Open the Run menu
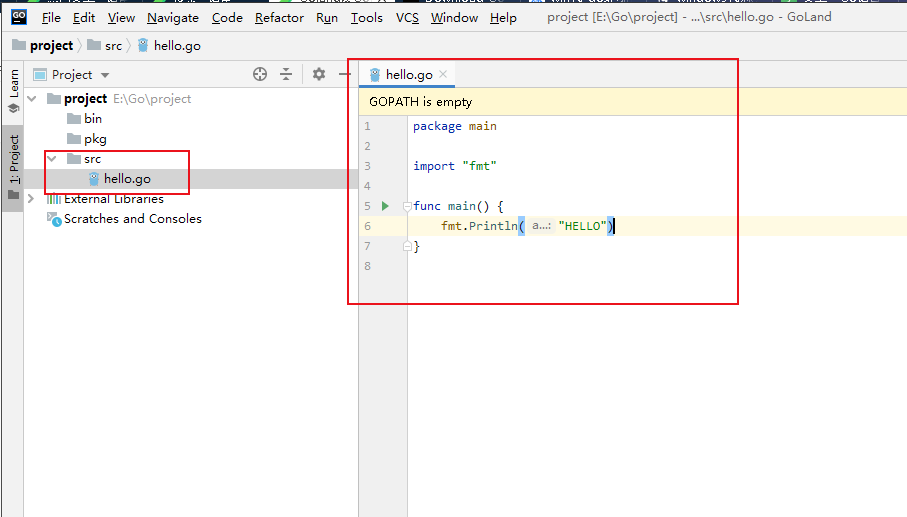The height and width of the screenshot is (517, 907). (x=327, y=18)
